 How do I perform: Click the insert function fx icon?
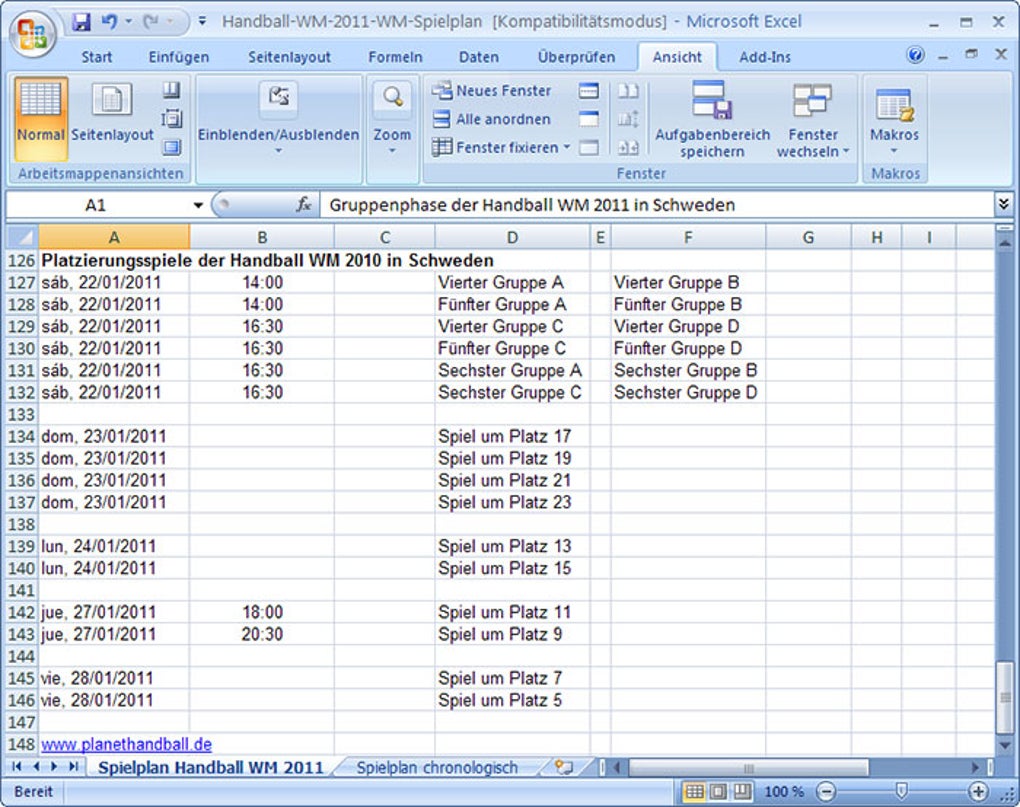point(303,205)
